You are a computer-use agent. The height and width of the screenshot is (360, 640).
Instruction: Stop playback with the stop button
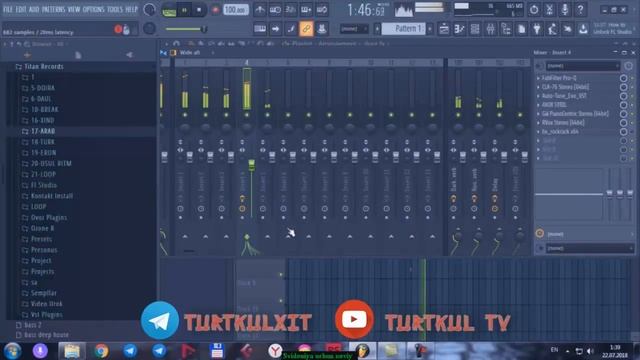[199, 10]
